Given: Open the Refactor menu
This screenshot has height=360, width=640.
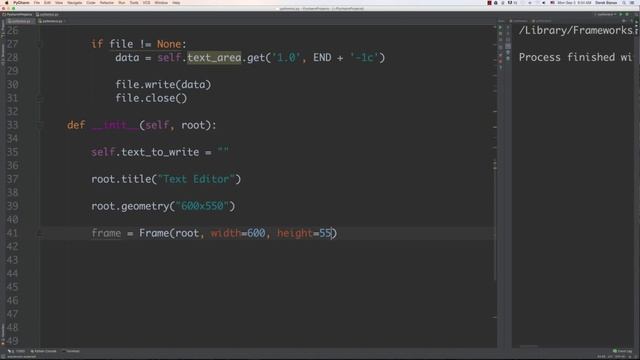Looking at the screenshot, I should (107, 2).
